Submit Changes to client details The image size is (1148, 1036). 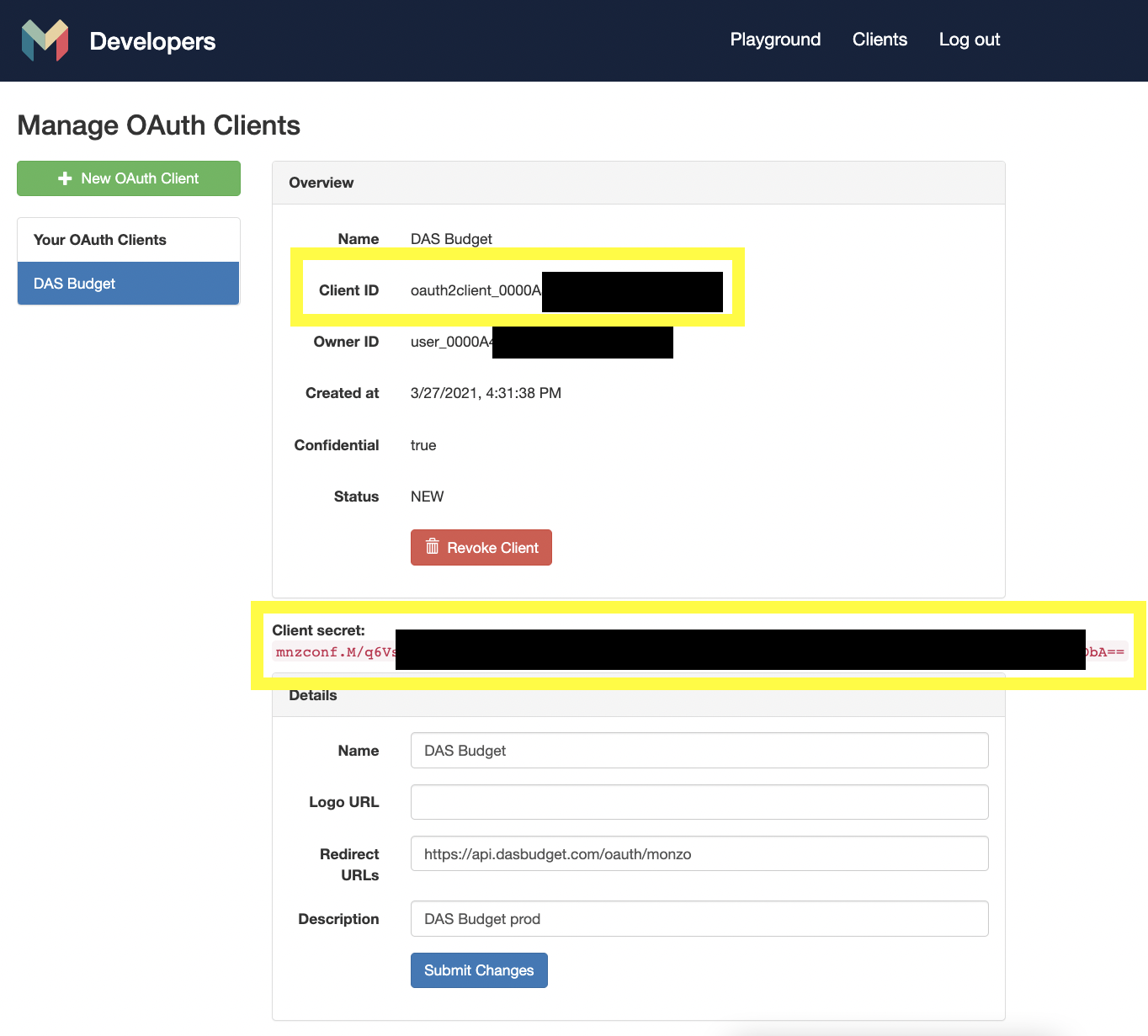479,970
